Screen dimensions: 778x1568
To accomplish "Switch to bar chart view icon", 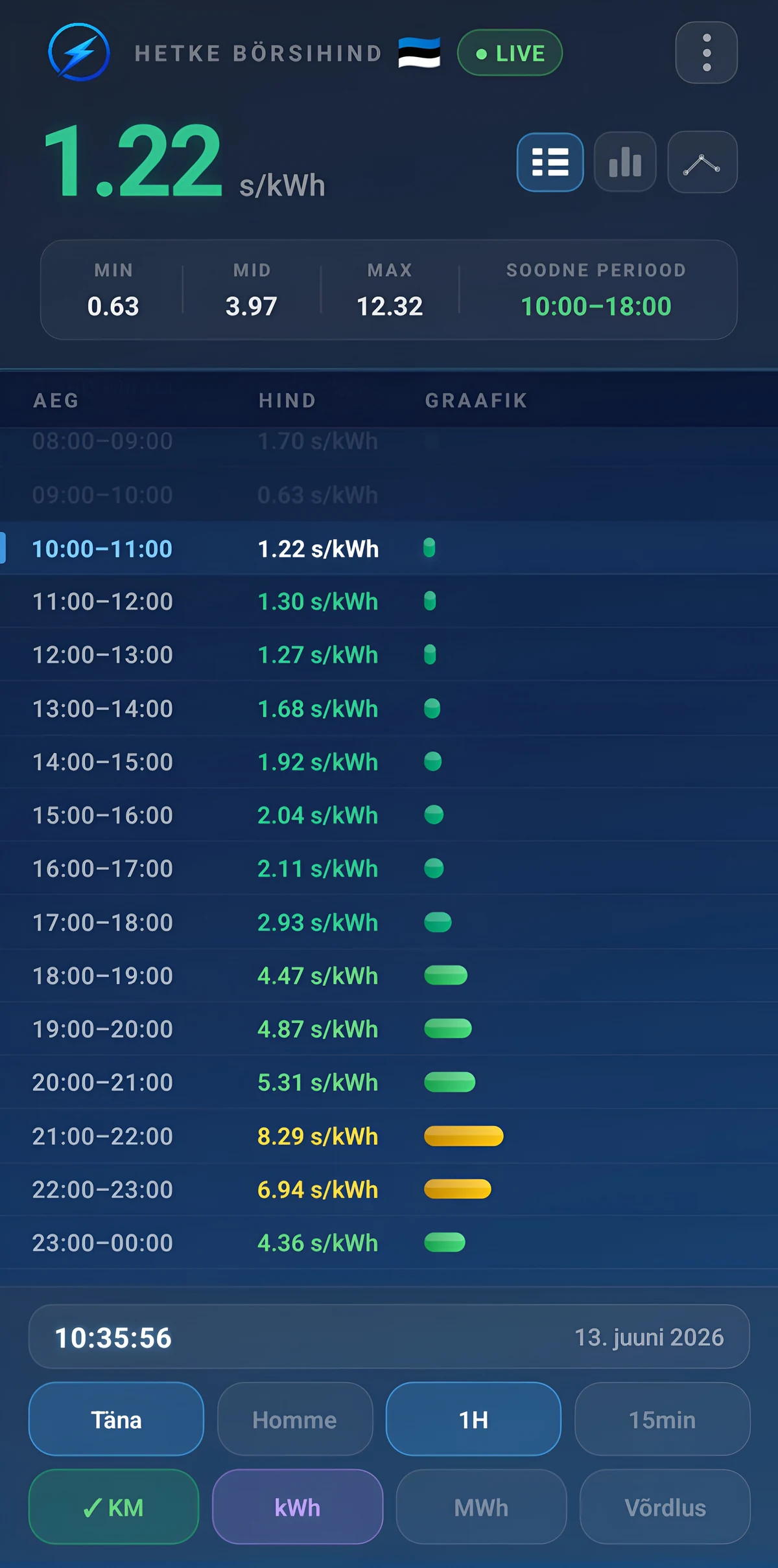I will click(625, 162).
